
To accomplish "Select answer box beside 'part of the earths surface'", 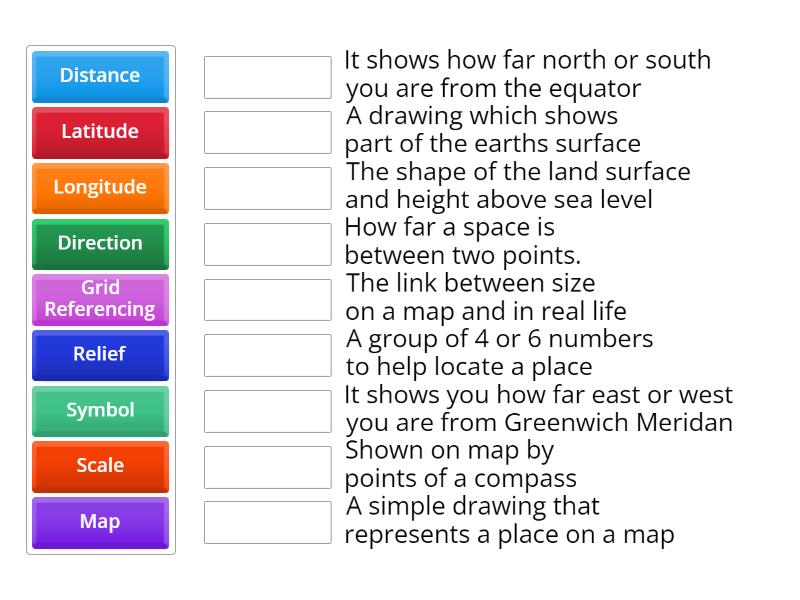I will 267,132.
